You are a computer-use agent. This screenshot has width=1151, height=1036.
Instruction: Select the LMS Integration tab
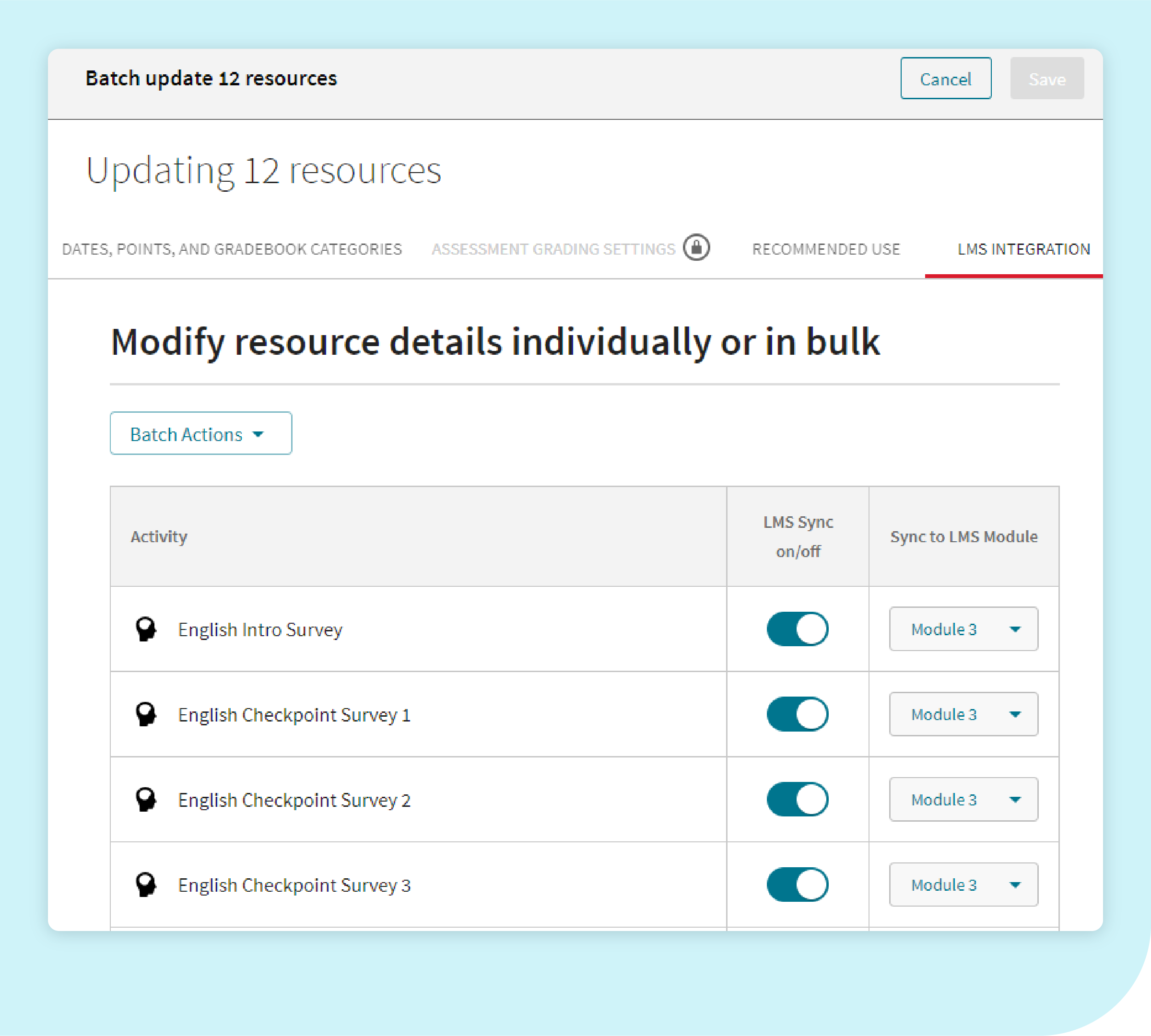(x=1023, y=249)
